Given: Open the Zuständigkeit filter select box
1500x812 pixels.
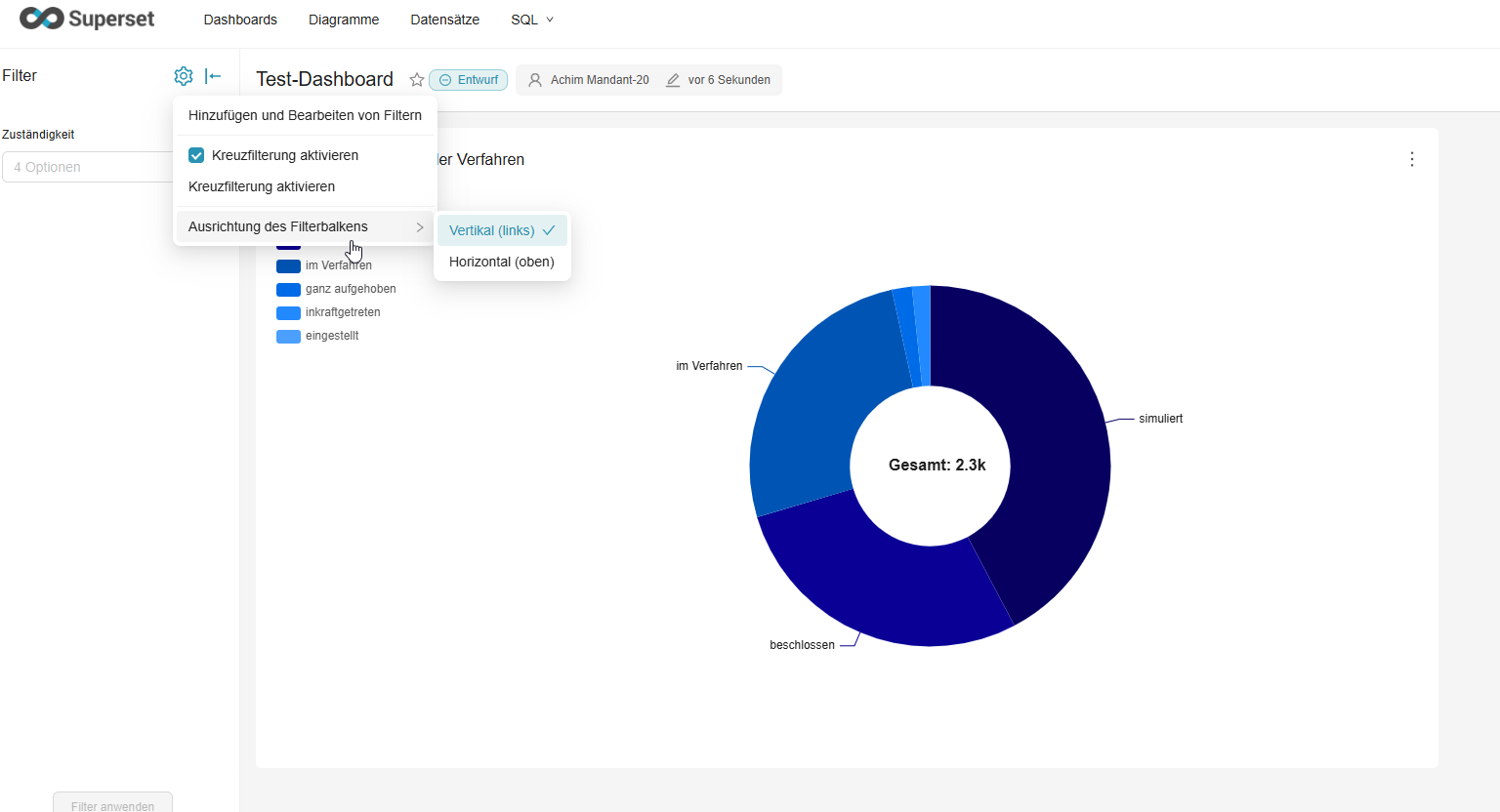Looking at the screenshot, I should pyautogui.click(x=88, y=167).
